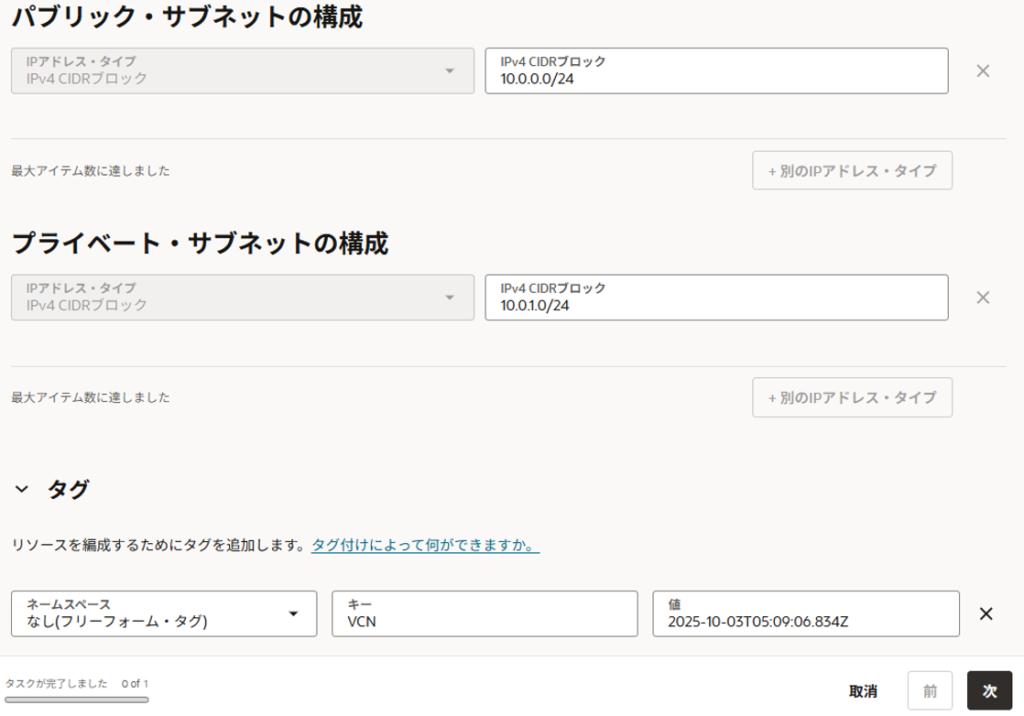Remove the private subnet CIDR block row
This screenshot has width=1024, height=716.
coord(982,298)
